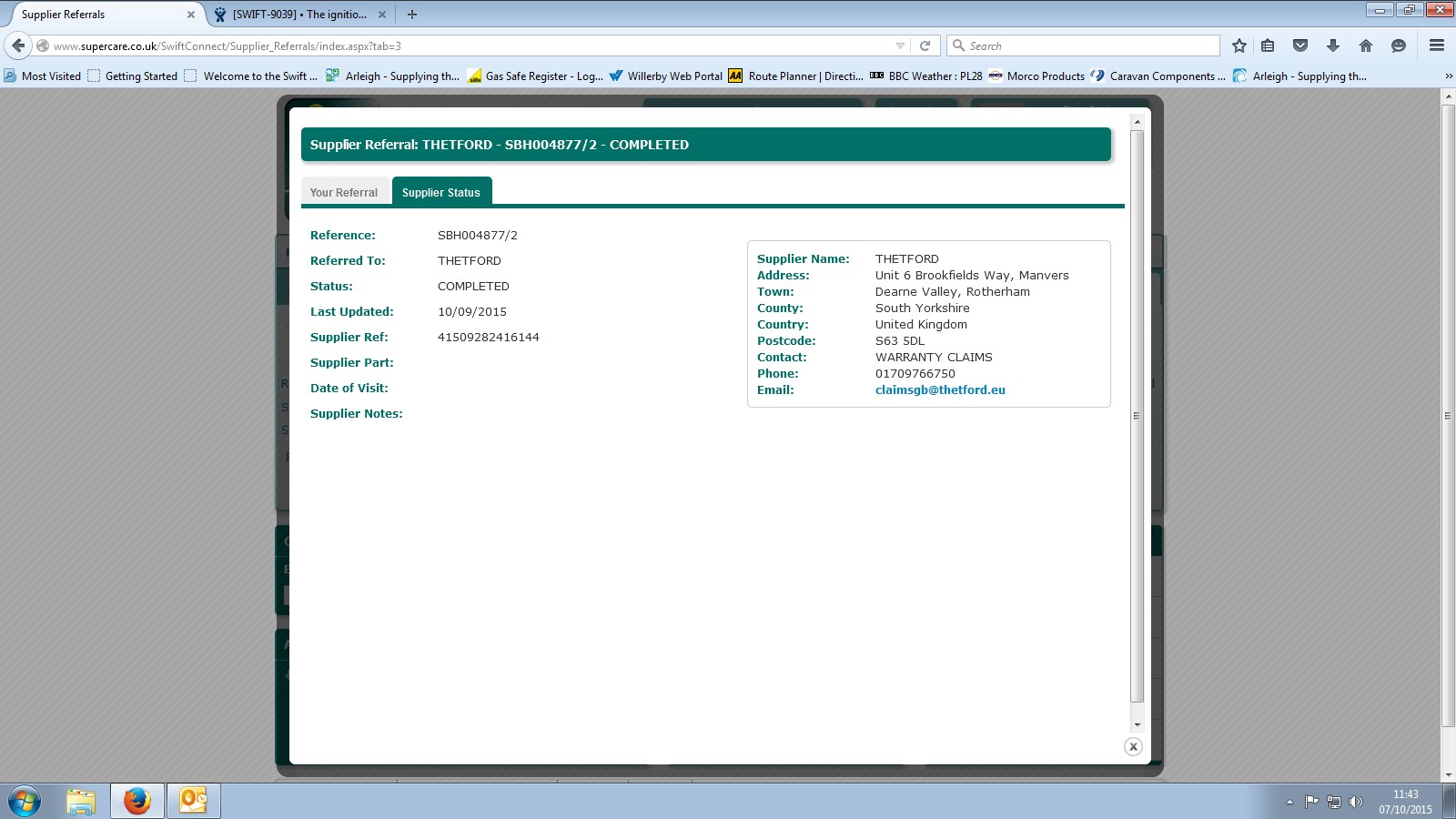
Task: Close the supplier referral dialog with X
Action: 1133,747
